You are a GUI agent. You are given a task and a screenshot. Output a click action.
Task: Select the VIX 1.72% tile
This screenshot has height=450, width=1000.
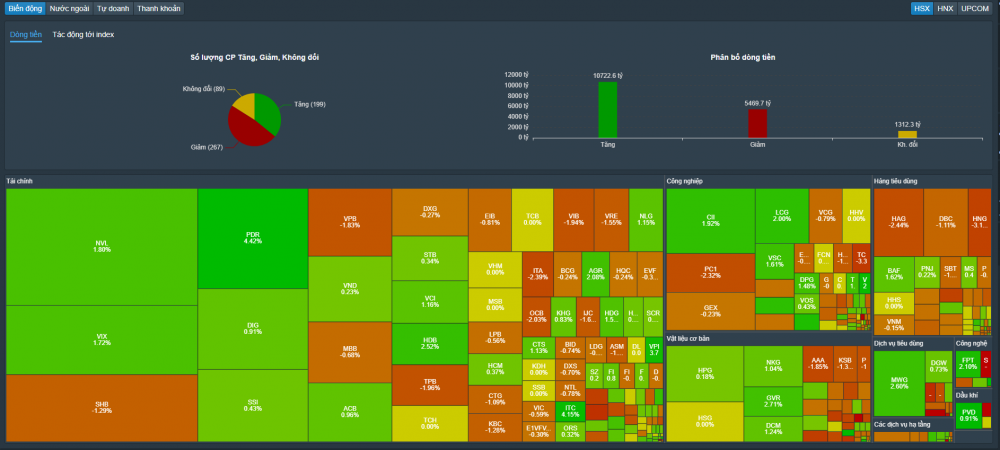101,340
